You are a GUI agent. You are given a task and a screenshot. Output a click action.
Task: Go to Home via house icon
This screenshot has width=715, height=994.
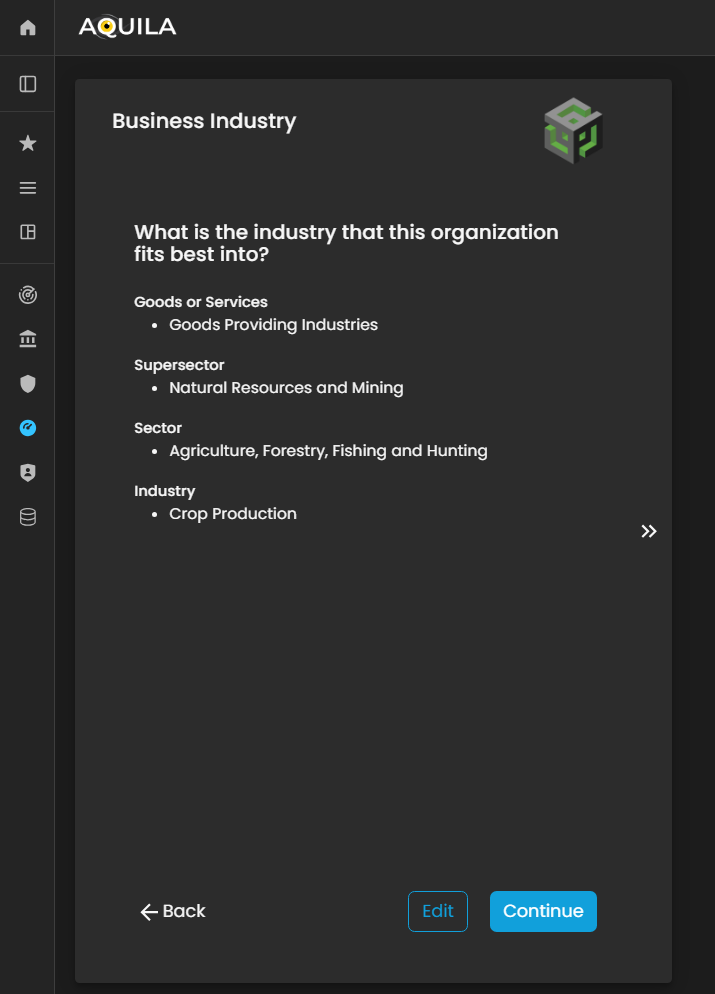28,28
